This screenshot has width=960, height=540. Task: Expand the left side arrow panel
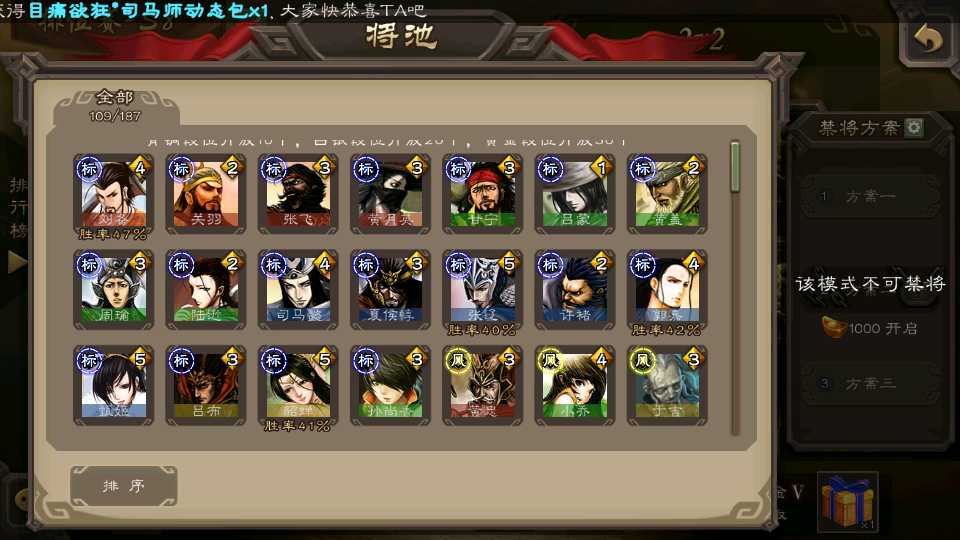coord(16,262)
